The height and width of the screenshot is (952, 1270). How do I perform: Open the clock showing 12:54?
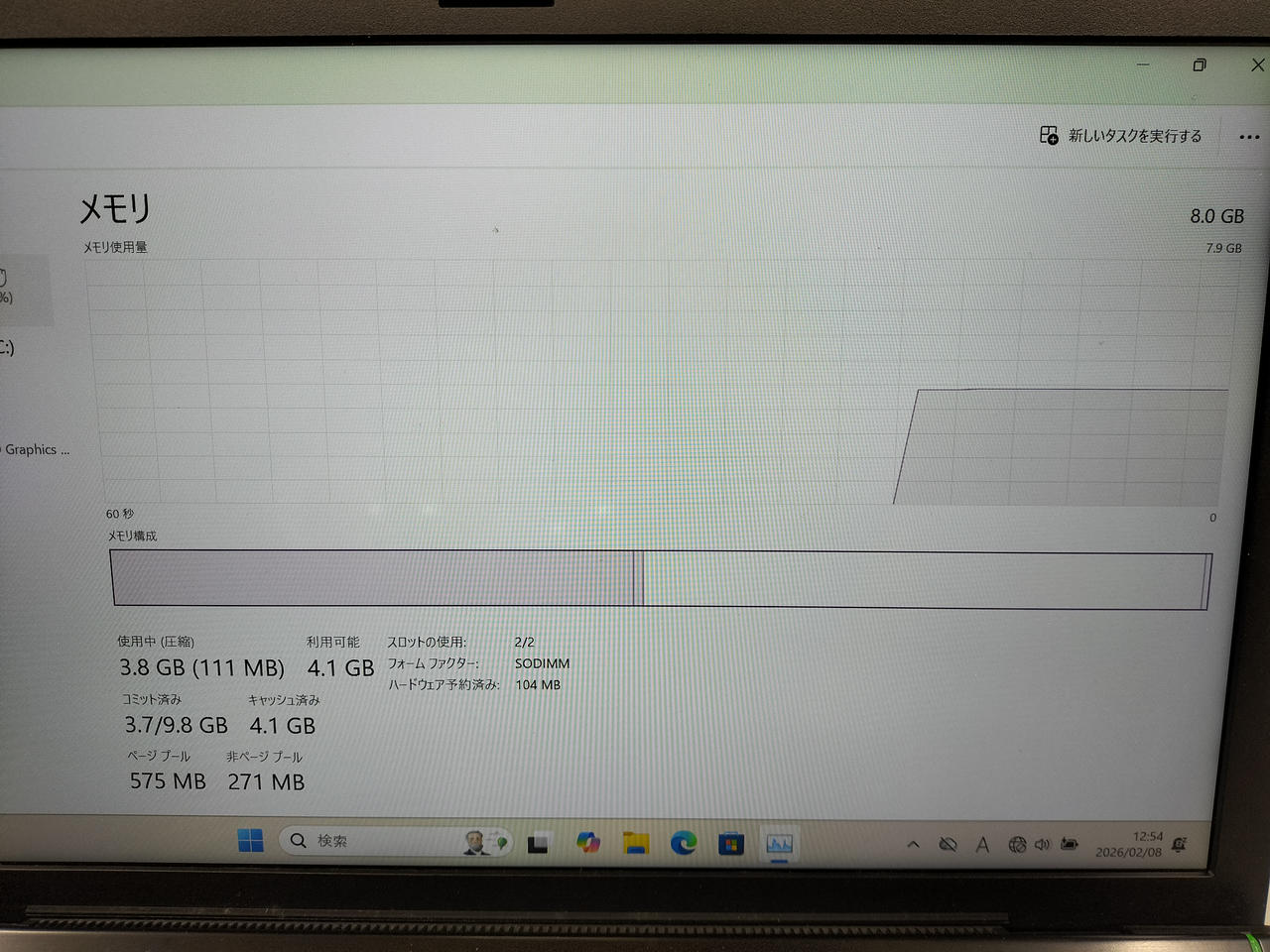(x=1129, y=845)
